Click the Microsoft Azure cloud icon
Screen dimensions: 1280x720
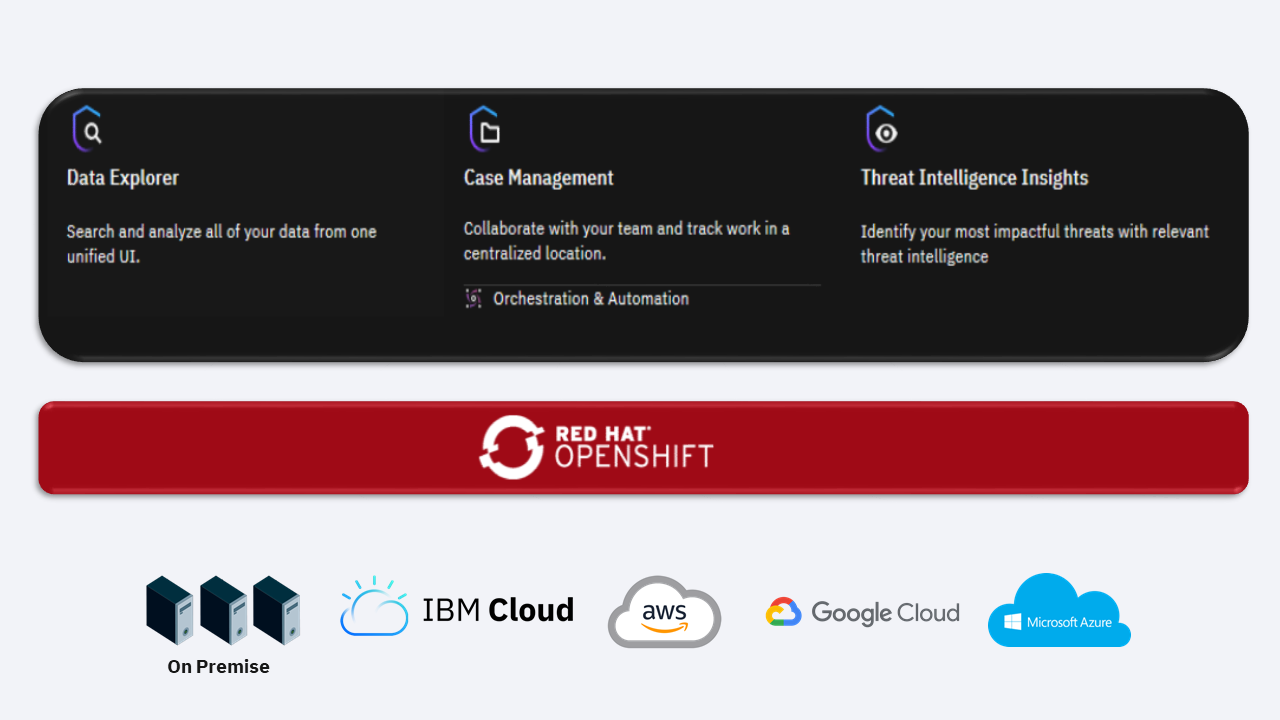[1059, 608]
